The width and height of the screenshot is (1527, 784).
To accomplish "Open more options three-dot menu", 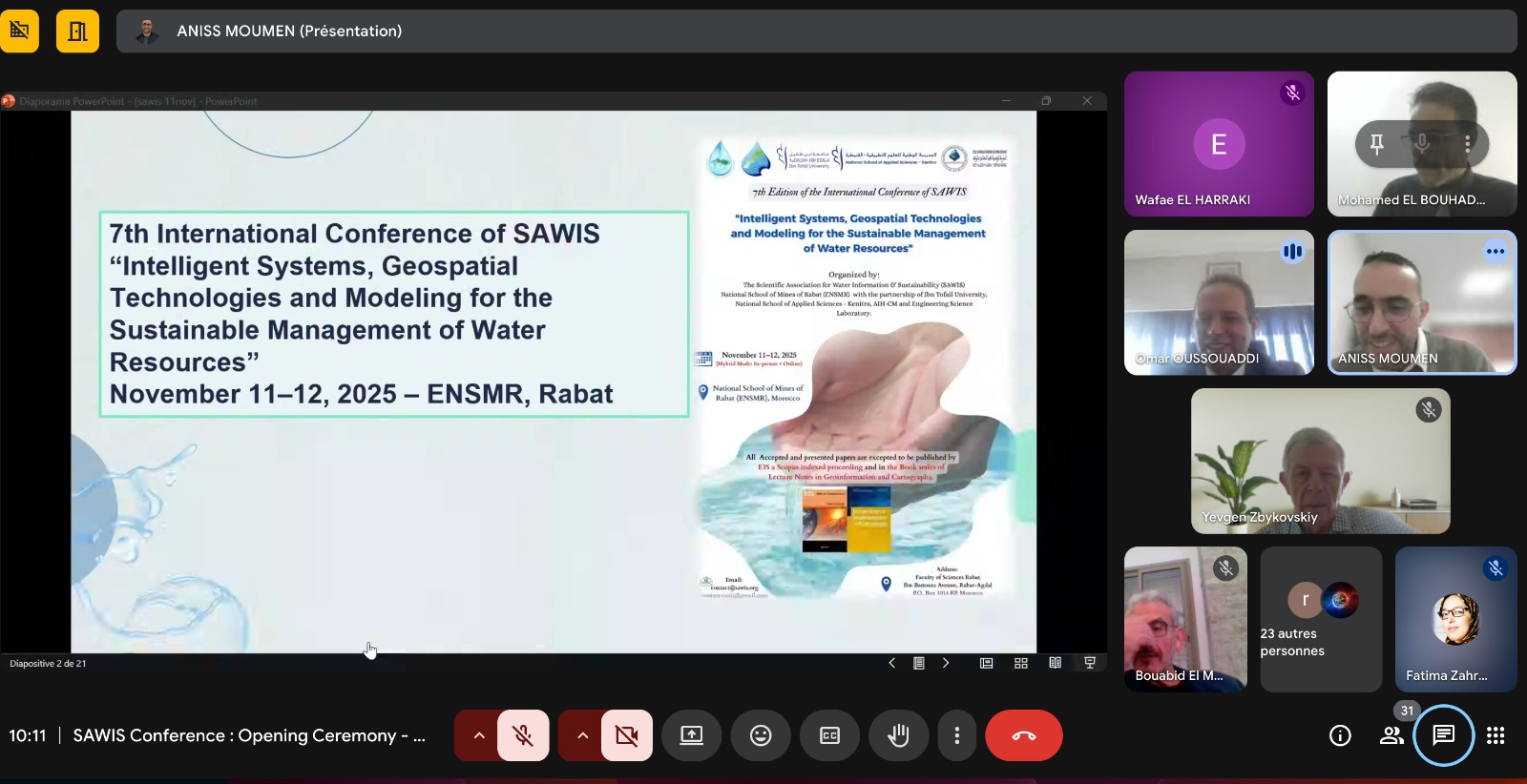I will point(956,735).
